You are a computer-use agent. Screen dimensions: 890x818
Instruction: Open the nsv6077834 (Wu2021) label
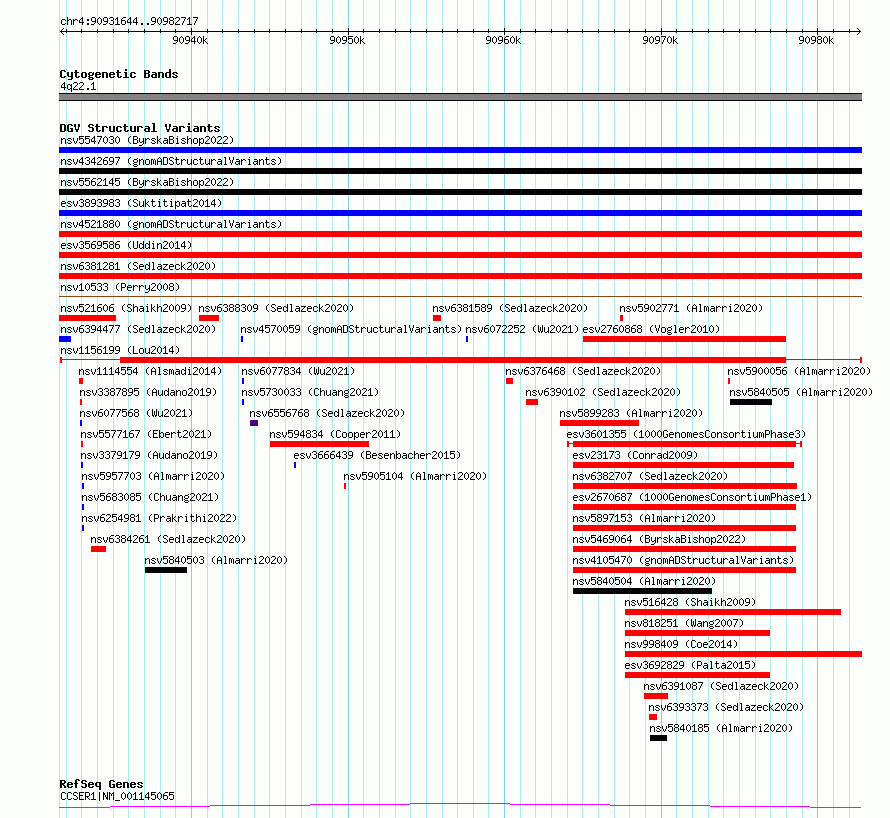coord(298,371)
